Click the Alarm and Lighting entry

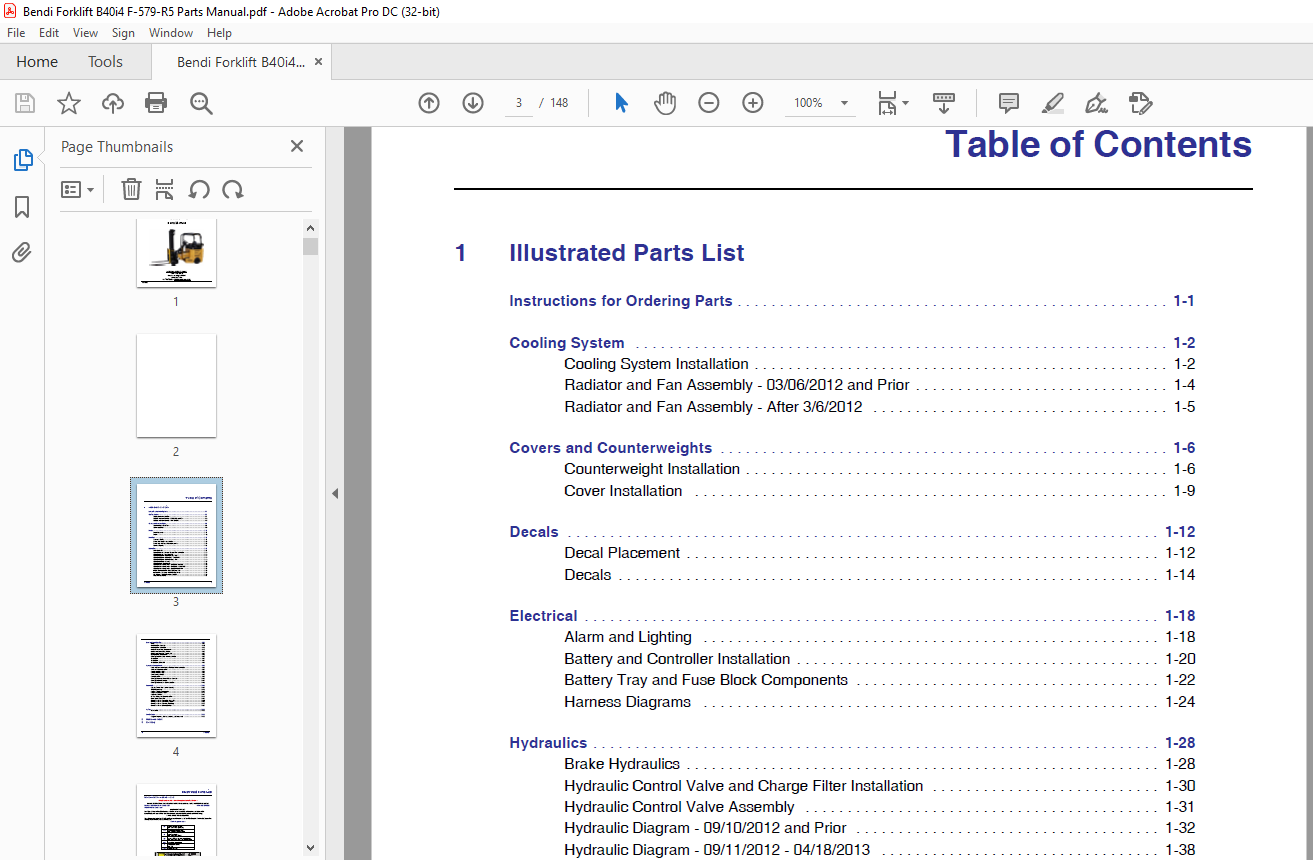628,637
